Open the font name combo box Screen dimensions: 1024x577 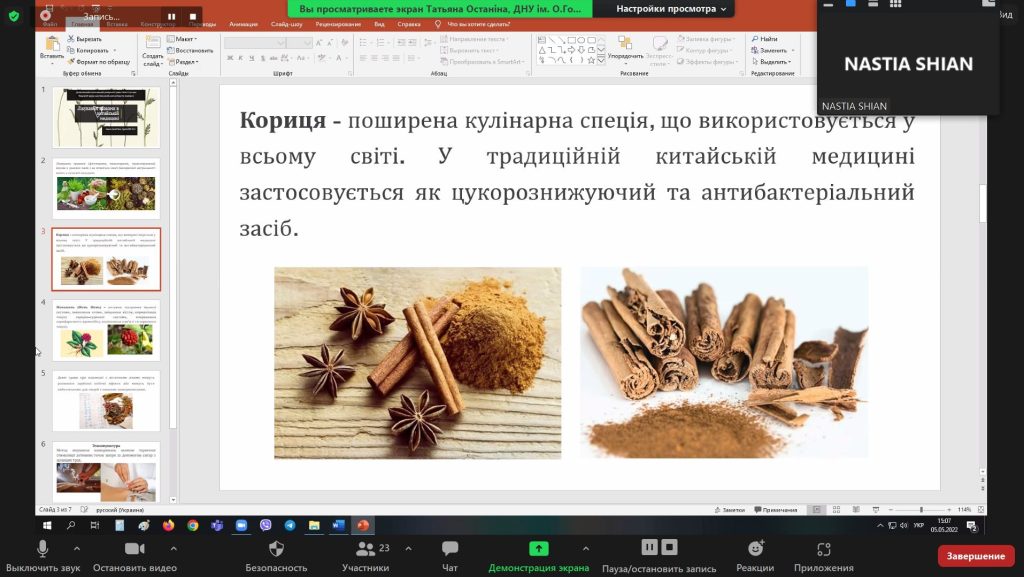[x=255, y=43]
